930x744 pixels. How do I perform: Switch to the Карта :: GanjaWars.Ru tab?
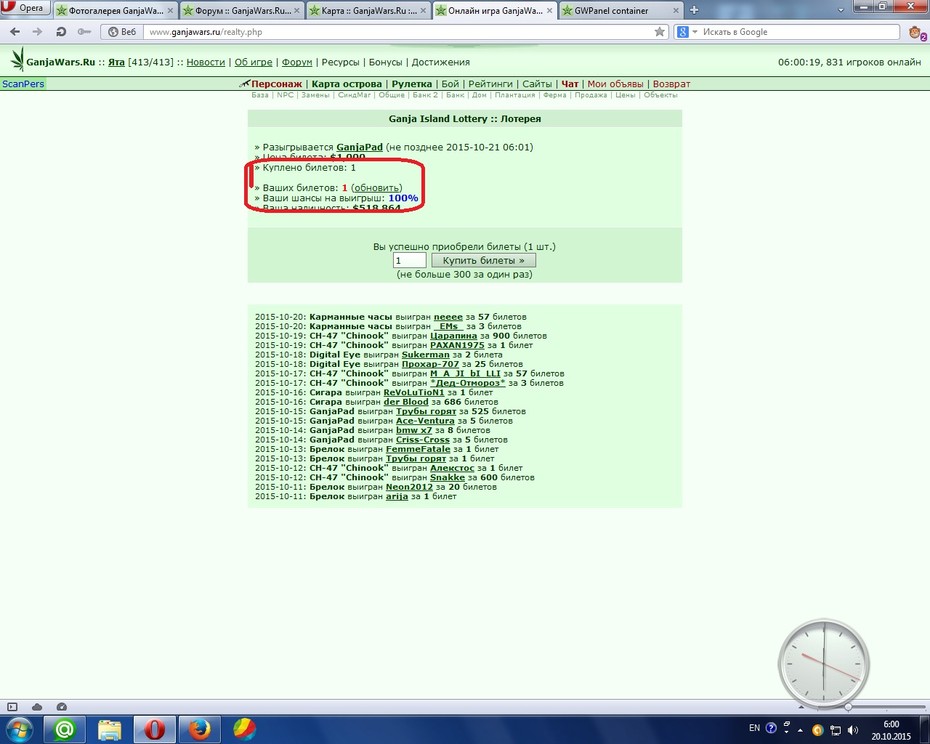coord(369,11)
